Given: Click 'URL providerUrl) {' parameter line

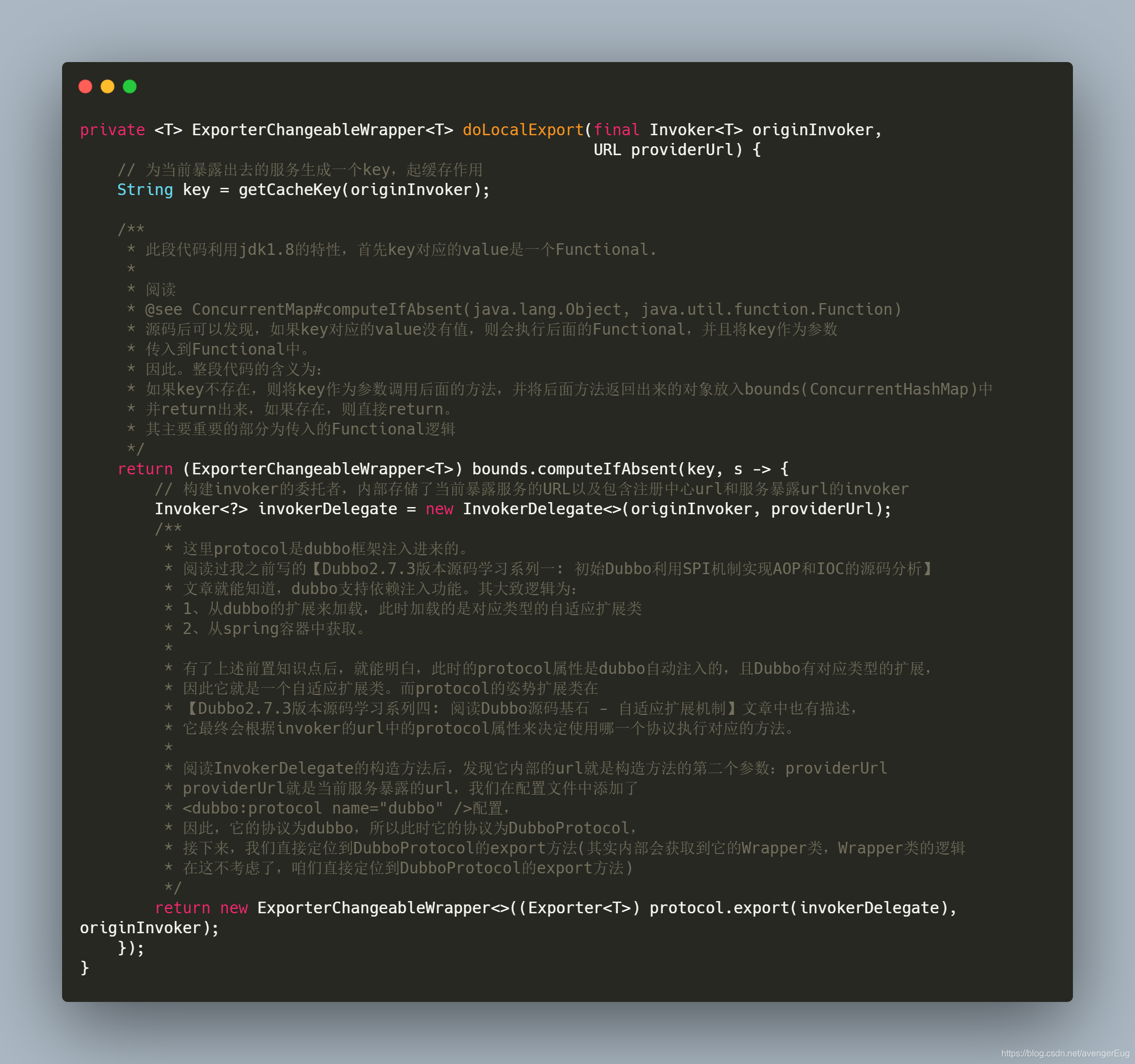Looking at the screenshot, I should [677, 150].
